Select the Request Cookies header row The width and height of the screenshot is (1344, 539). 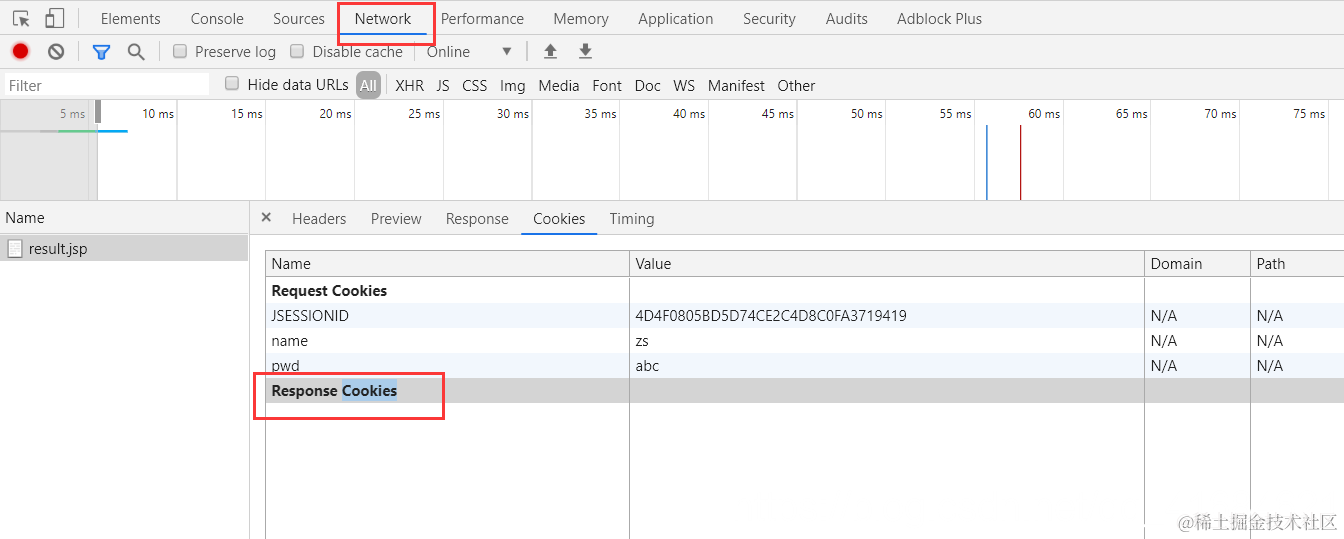(x=805, y=290)
